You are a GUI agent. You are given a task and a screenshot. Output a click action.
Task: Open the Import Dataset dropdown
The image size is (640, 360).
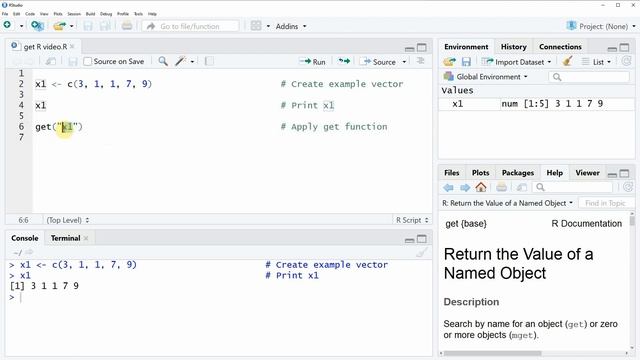click(x=517, y=62)
